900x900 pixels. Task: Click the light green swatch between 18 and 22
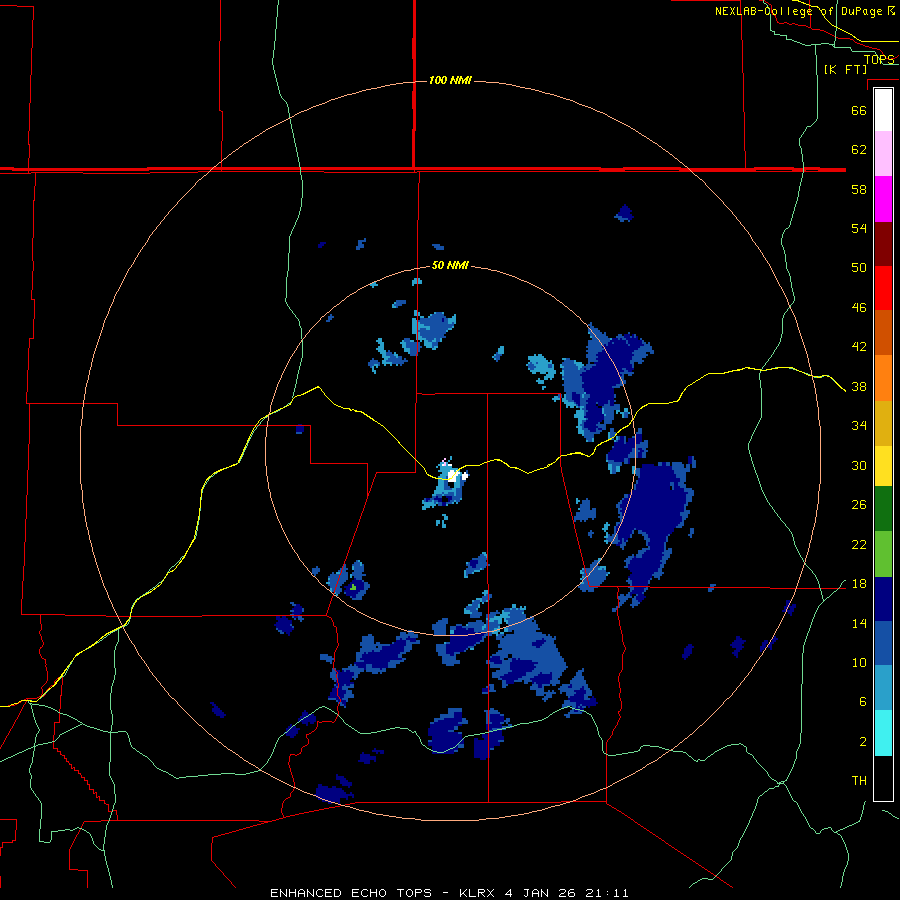883,554
